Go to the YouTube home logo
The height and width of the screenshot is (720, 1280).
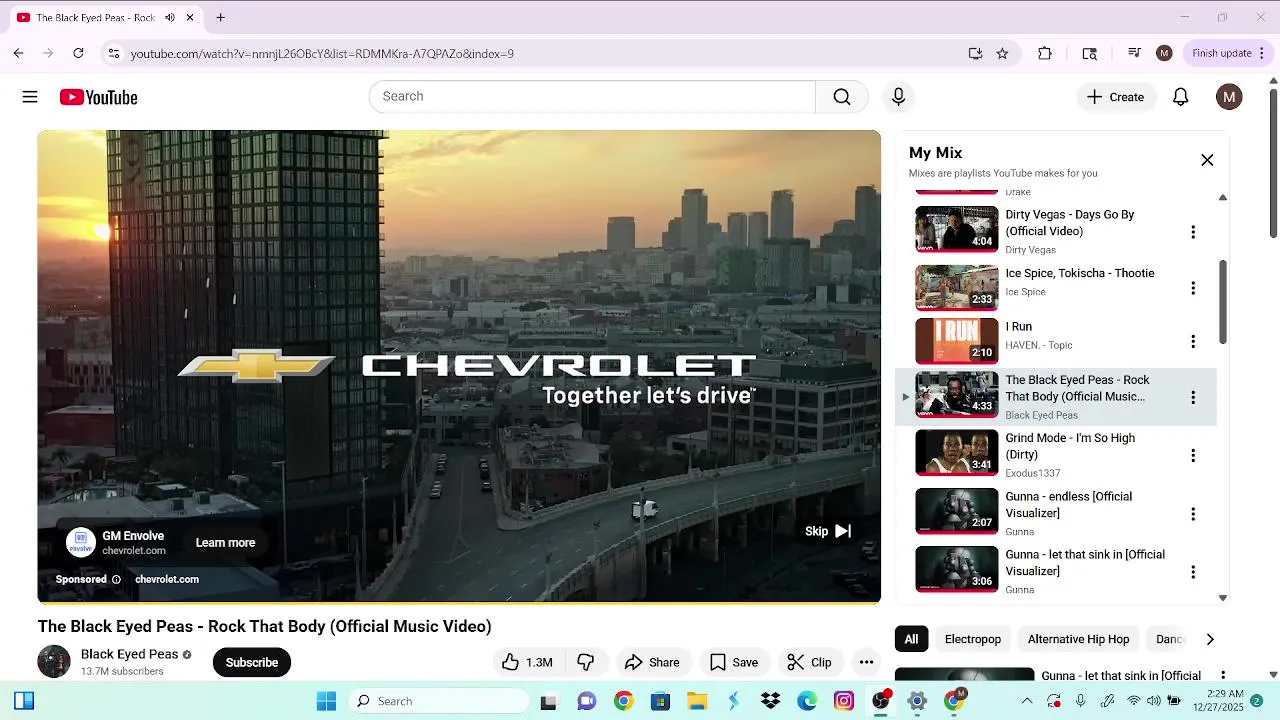tap(98, 97)
